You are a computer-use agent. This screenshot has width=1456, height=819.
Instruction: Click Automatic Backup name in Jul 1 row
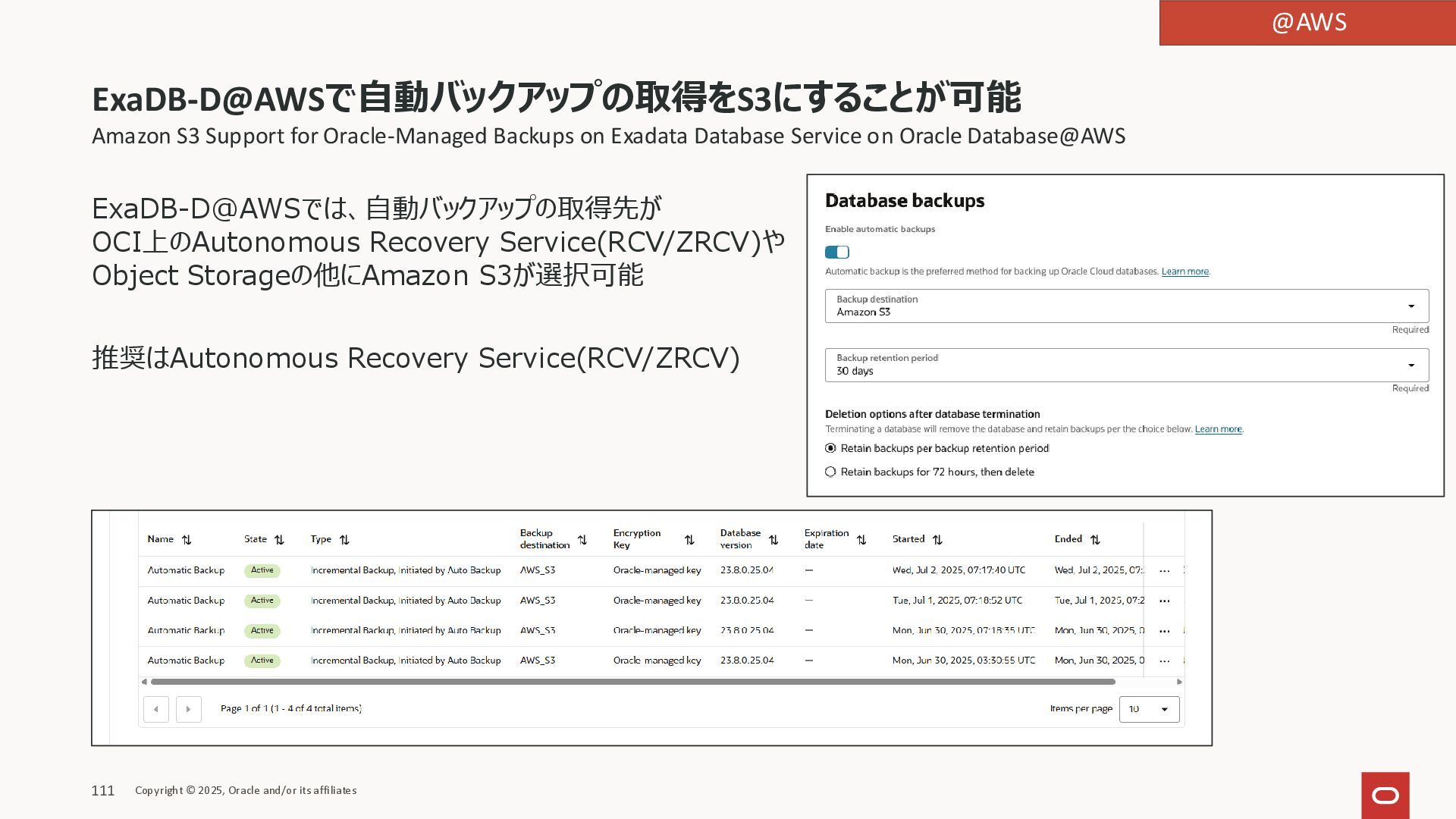tap(186, 601)
